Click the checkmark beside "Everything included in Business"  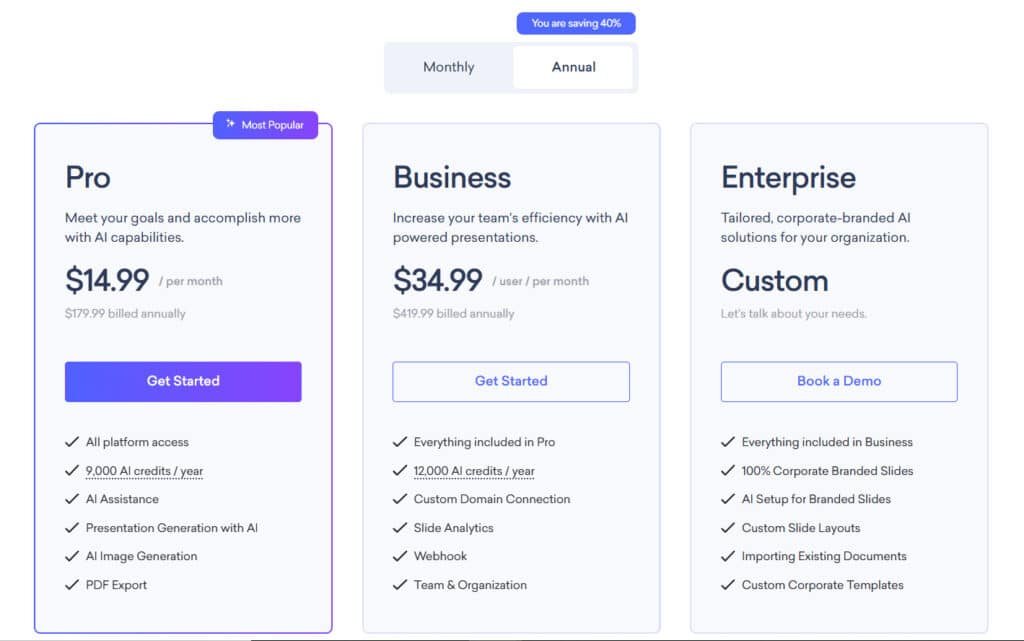727,441
